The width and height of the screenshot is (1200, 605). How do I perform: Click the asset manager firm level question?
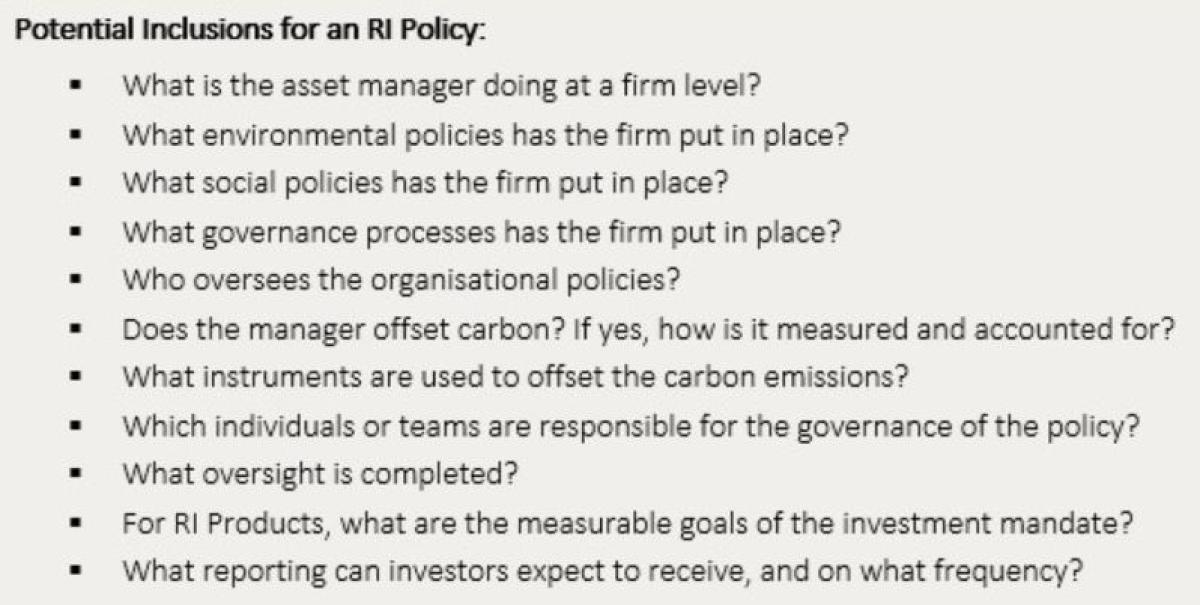[x=442, y=84]
